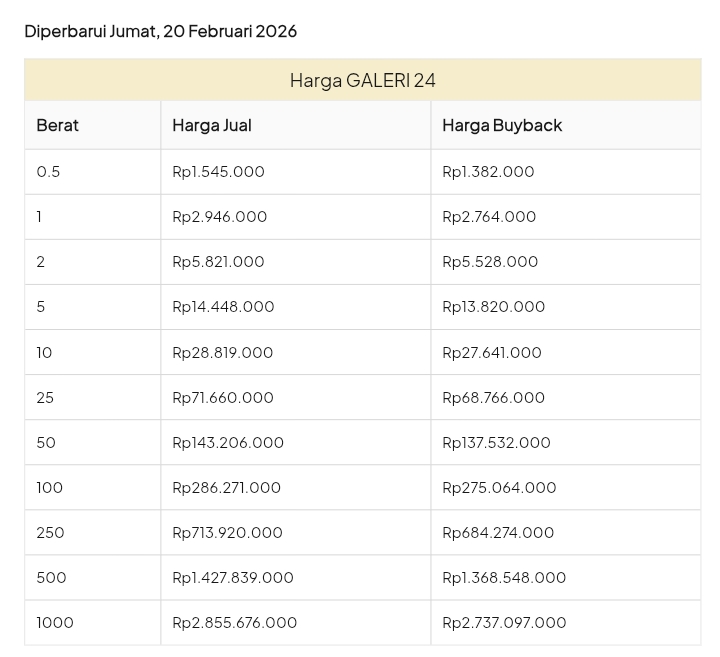Click buyback price Rp68.766.000
Image resolution: width=720 pixels, height=657 pixels.
tap(493, 398)
